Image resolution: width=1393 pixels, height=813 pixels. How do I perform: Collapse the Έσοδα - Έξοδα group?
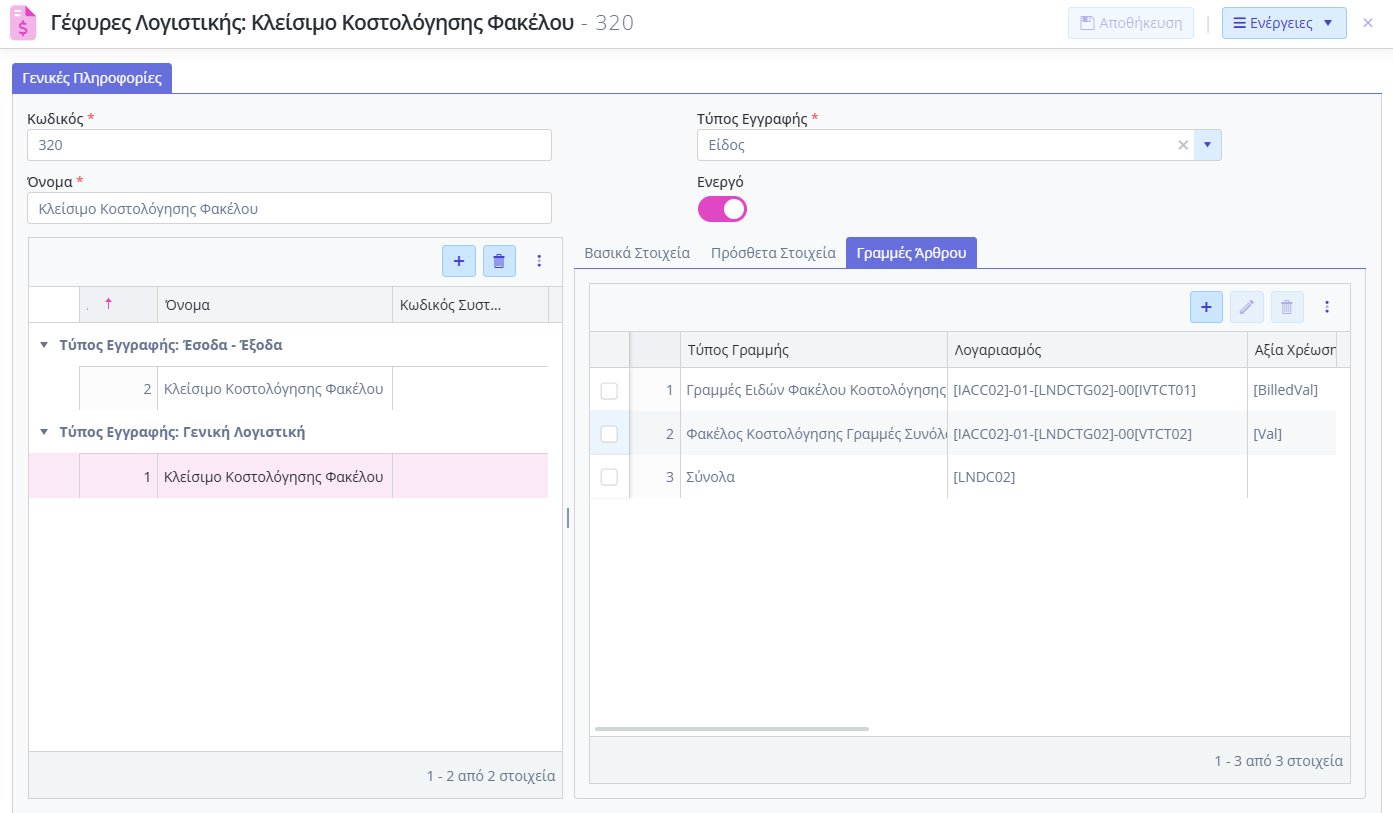(44, 345)
